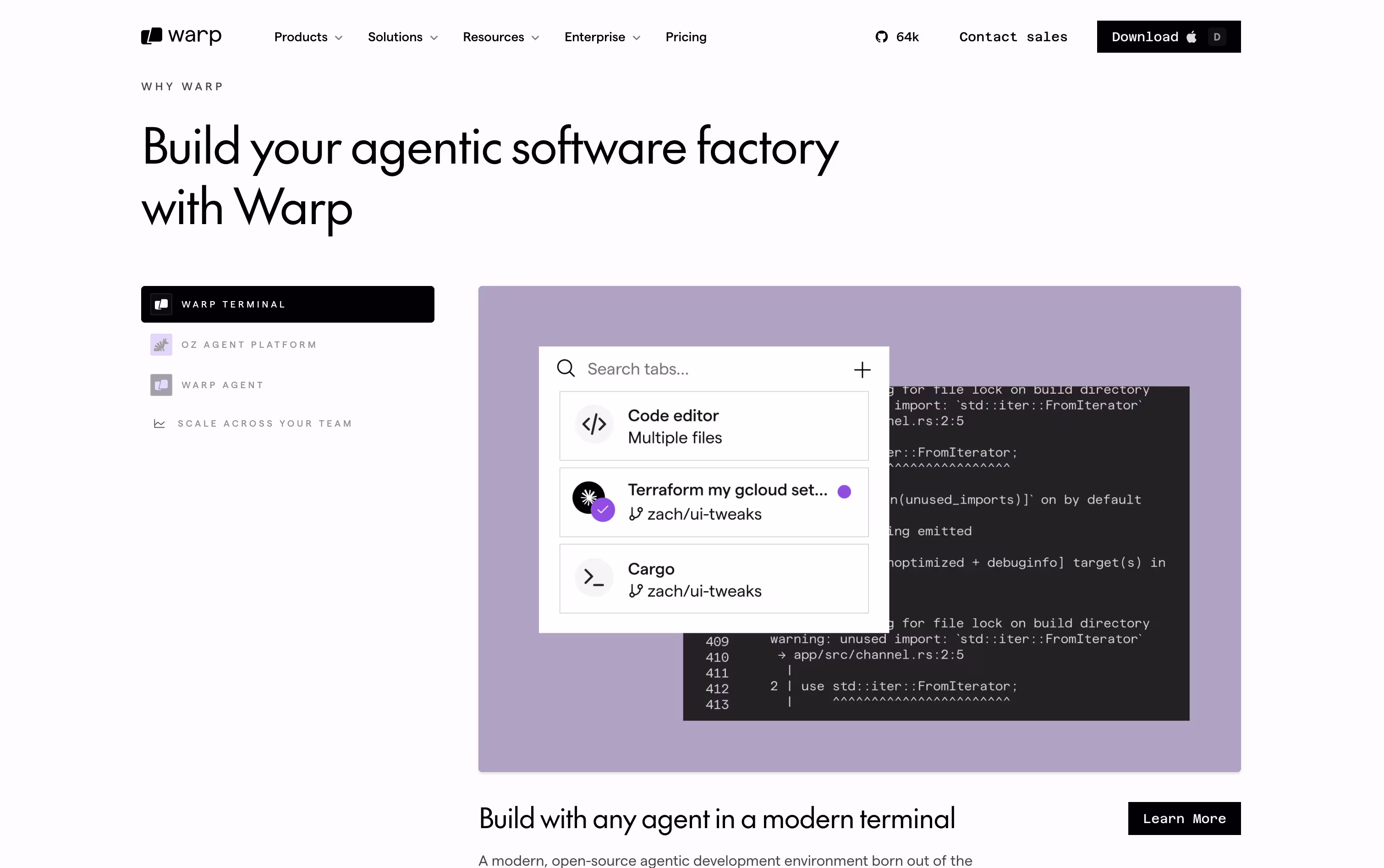Click the Learn More button
The height and width of the screenshot is (868, 1384).
click(x=1184, y=819)
